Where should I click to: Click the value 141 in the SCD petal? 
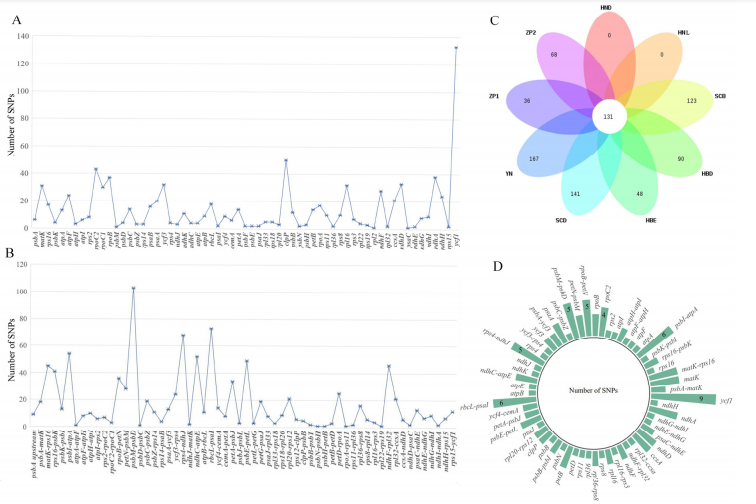575,194
